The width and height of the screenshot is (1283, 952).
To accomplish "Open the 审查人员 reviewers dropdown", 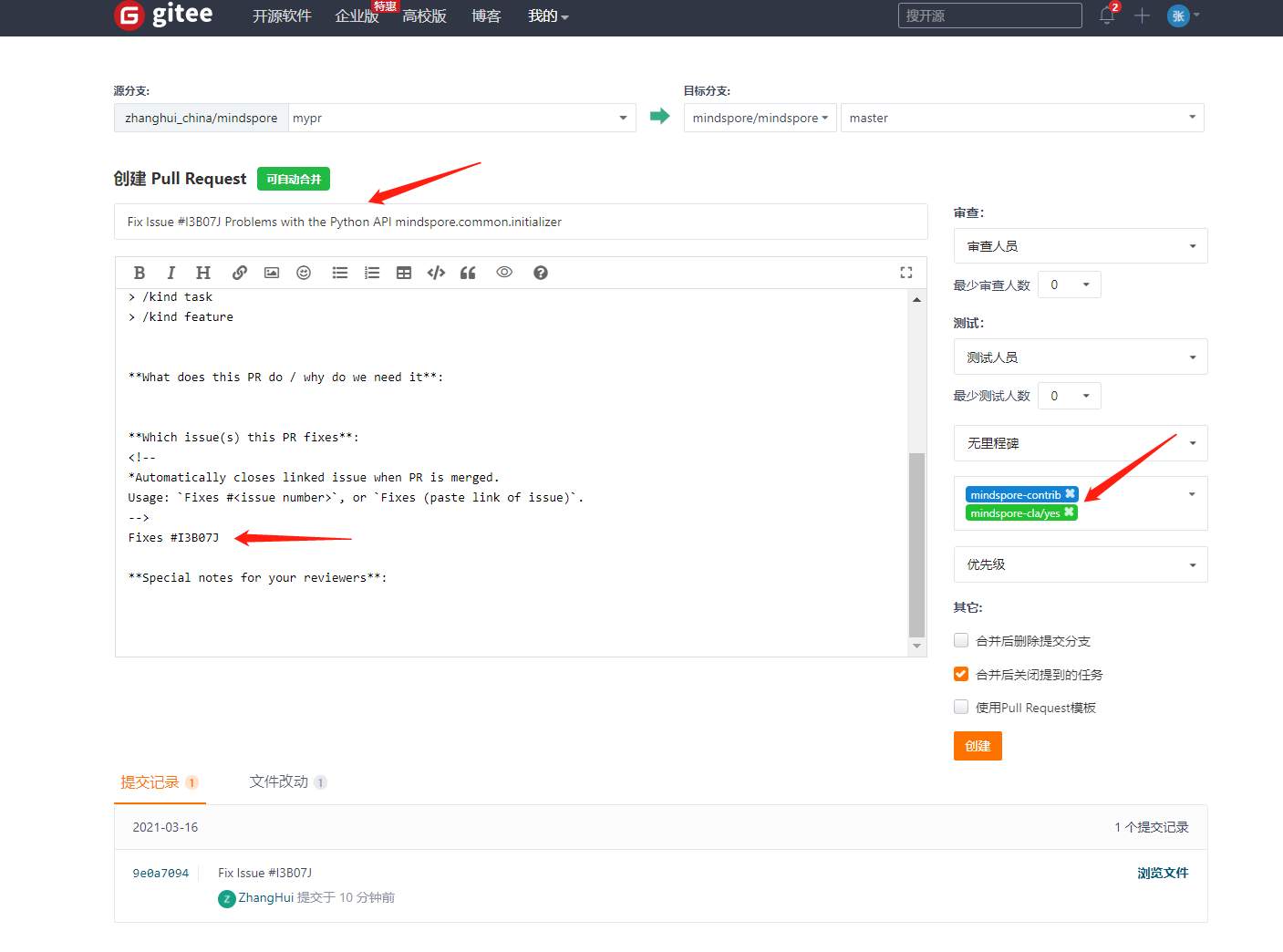I will (1081, 246).
